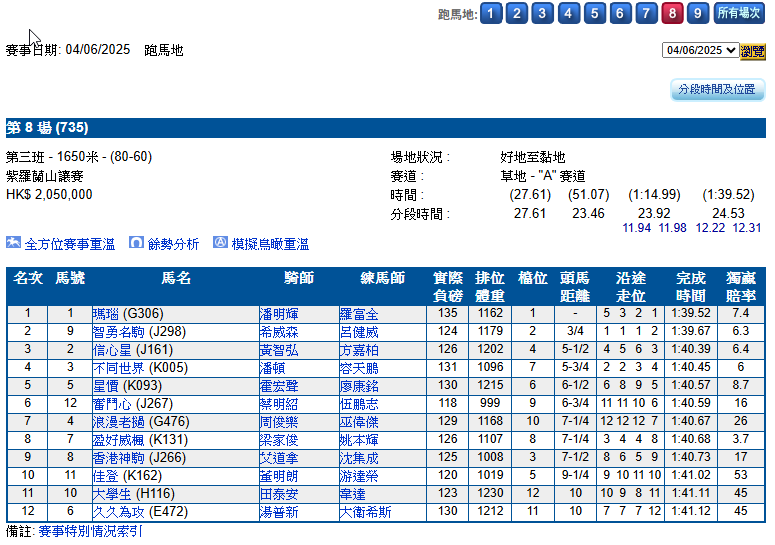Select the highlighted race 8 button
The height and width of the screenshot is (545, 775).
(x=672, y=13)
